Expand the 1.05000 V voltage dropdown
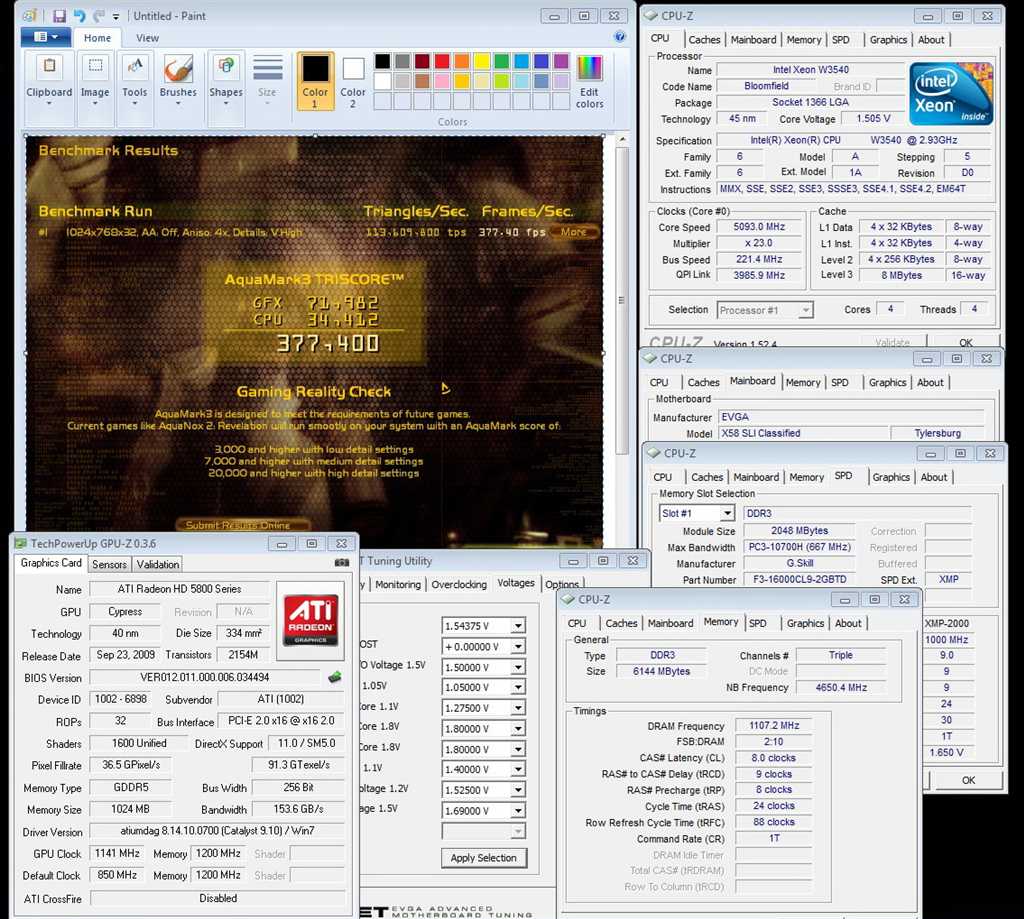 click(x=518, y=688)
